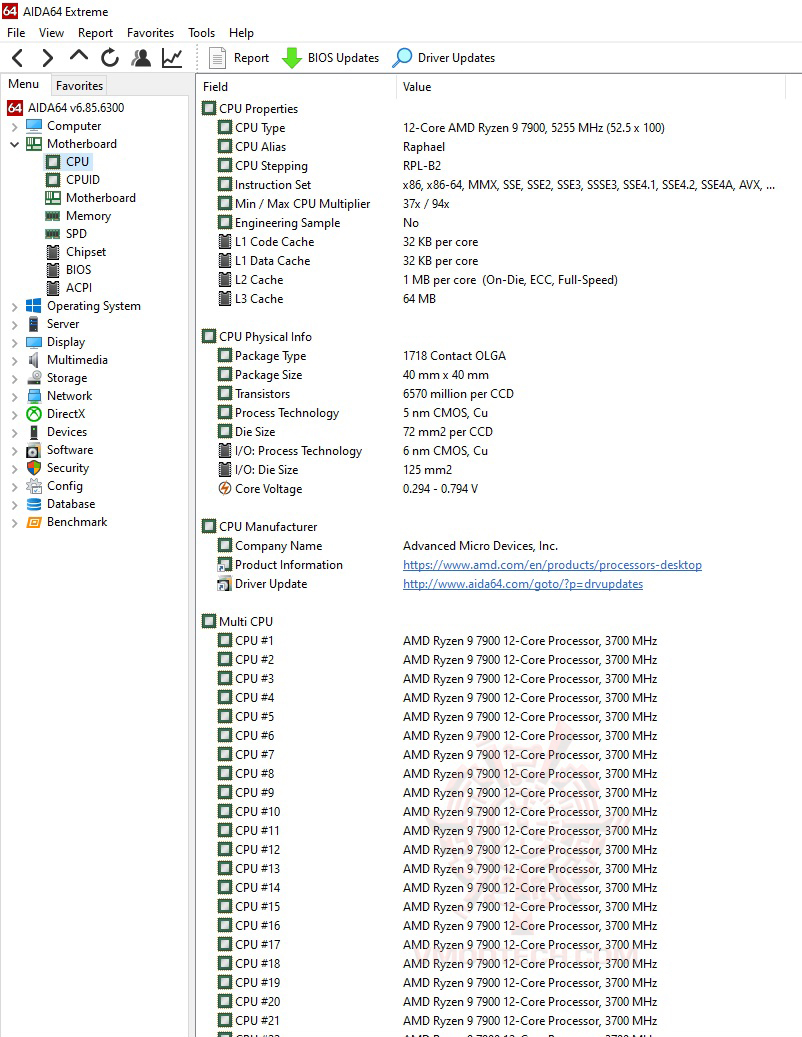Click the Operating System Windows logo icon
Viewport: 802px width, 1037px height.
click(34, 306)
